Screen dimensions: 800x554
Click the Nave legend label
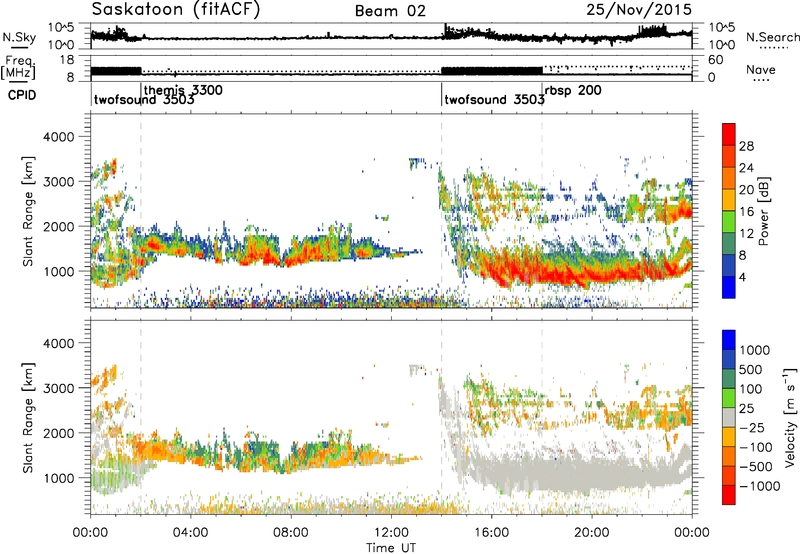[760, 69]
